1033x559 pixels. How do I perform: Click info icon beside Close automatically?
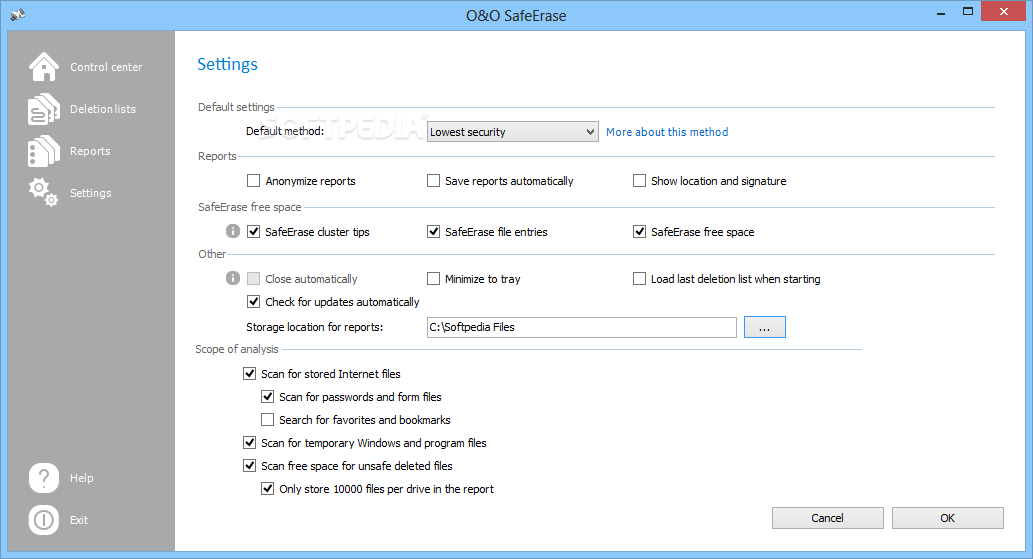[233, 278]
